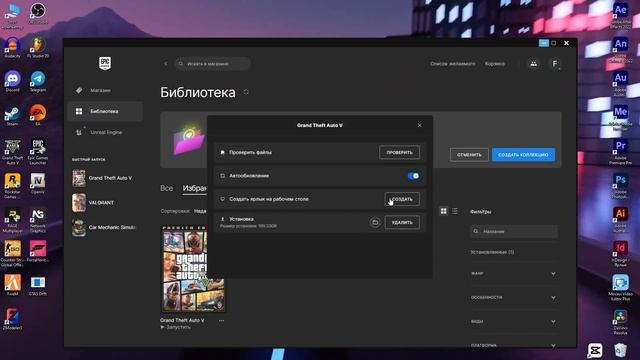The image size is (640, 360).
Task: Click УДАЛИТЬ to uninstall the game
Action: (402, 222)
